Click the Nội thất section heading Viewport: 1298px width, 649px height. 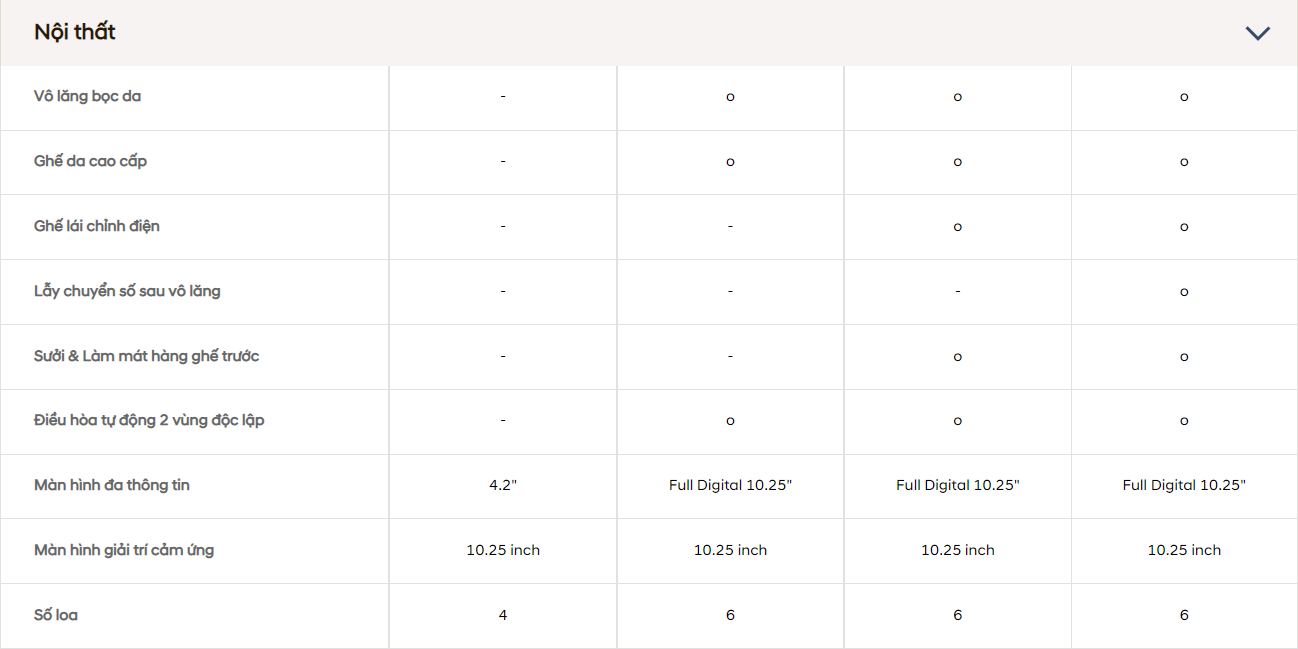[75, 32]
